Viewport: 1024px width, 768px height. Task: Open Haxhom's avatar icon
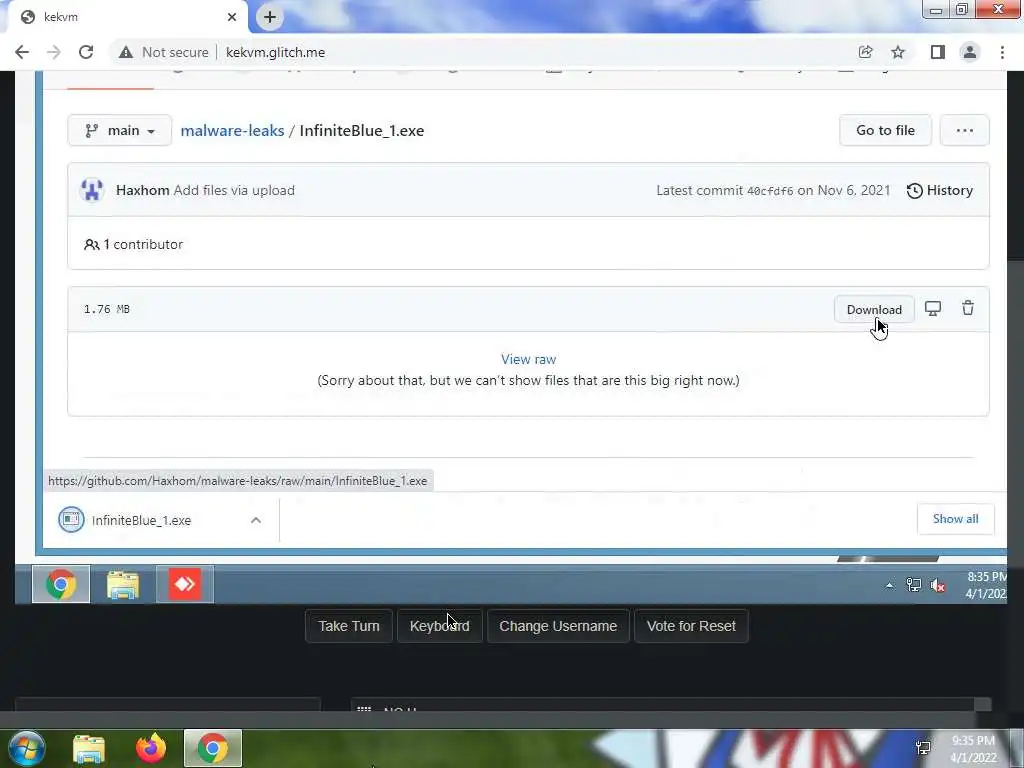tap(92, 191)
